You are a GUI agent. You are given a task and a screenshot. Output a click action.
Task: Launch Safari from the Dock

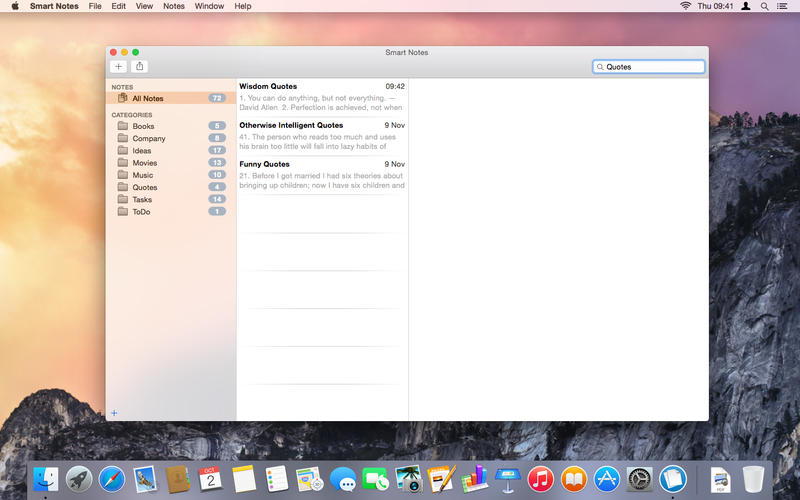point(112,480)
